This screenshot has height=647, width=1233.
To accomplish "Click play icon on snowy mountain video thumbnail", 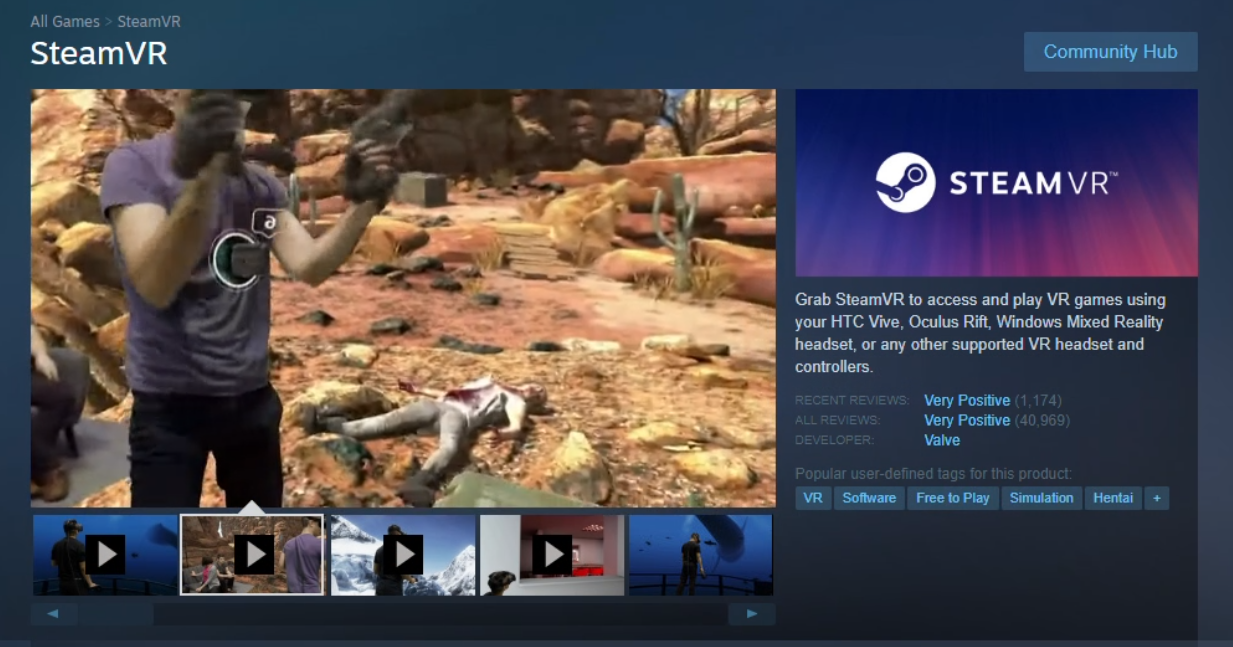I will point(402,554).
